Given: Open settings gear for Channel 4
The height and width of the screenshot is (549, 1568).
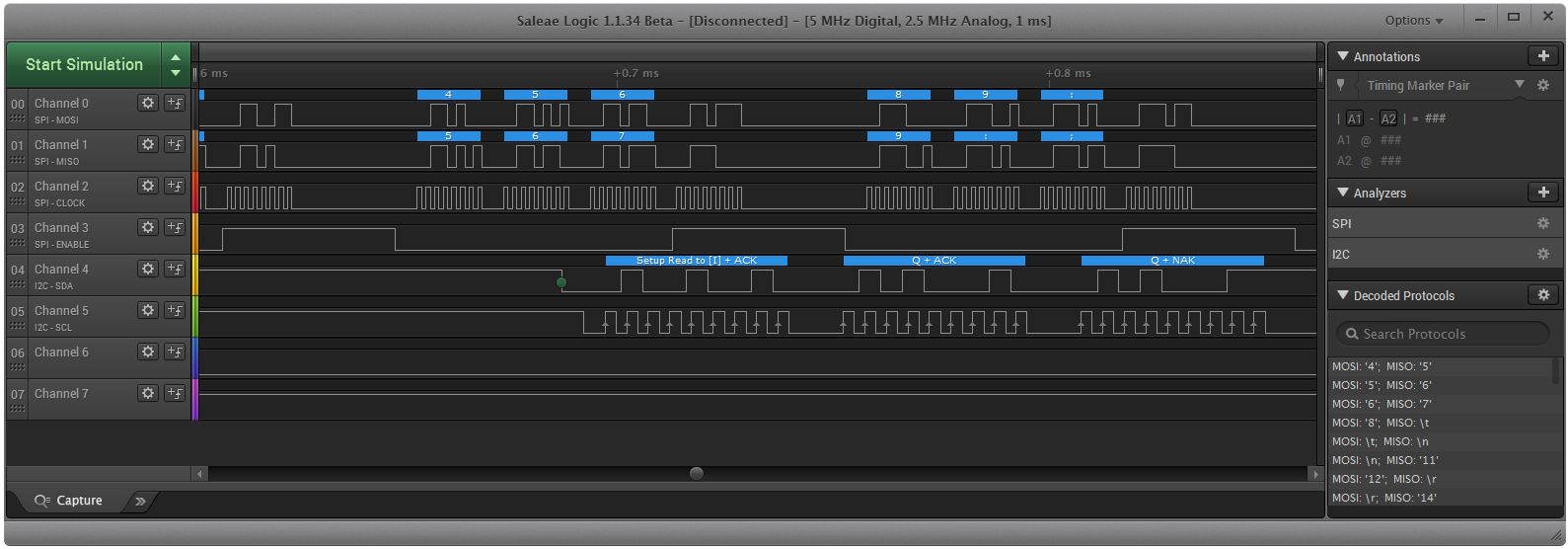Looking at the screenshot, I should pyautogui.click(x=148, y=269).
